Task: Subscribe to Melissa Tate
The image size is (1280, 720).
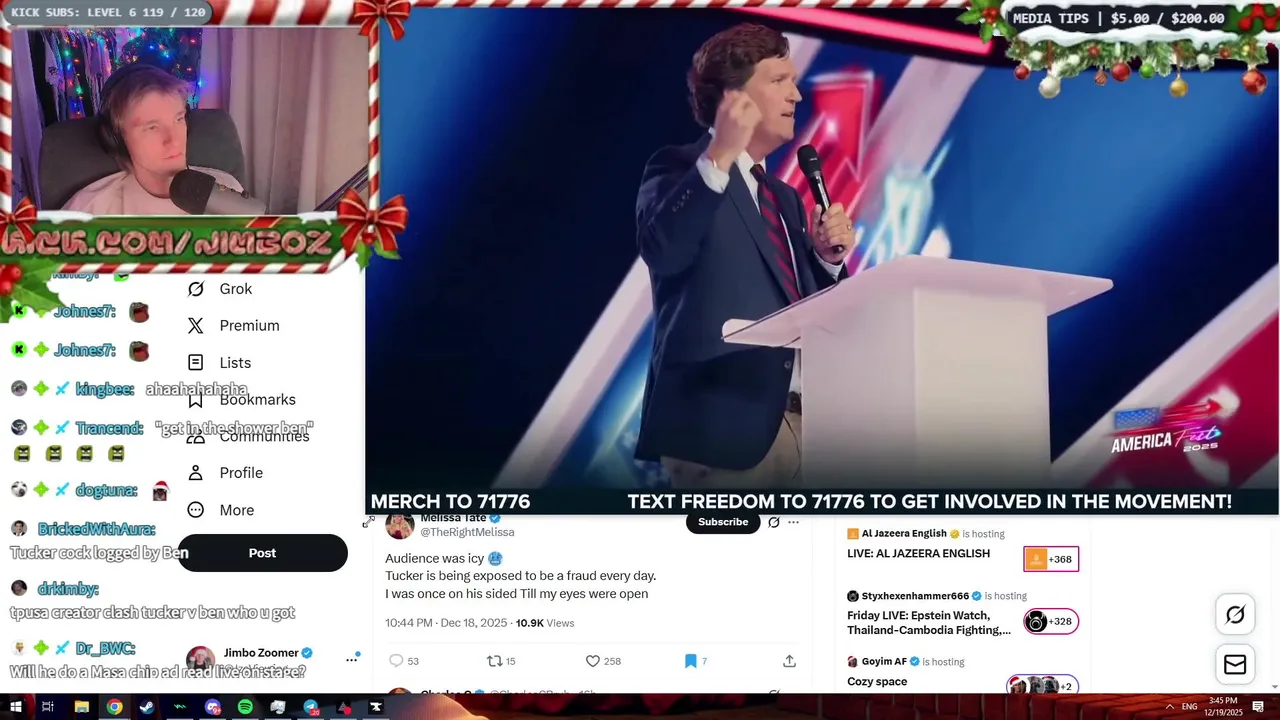Action: [723, 522]
